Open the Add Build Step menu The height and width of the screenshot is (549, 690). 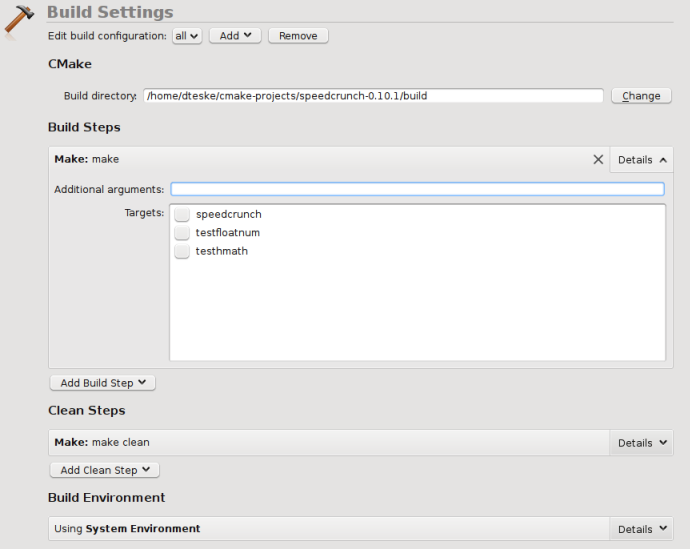[102, 382]
